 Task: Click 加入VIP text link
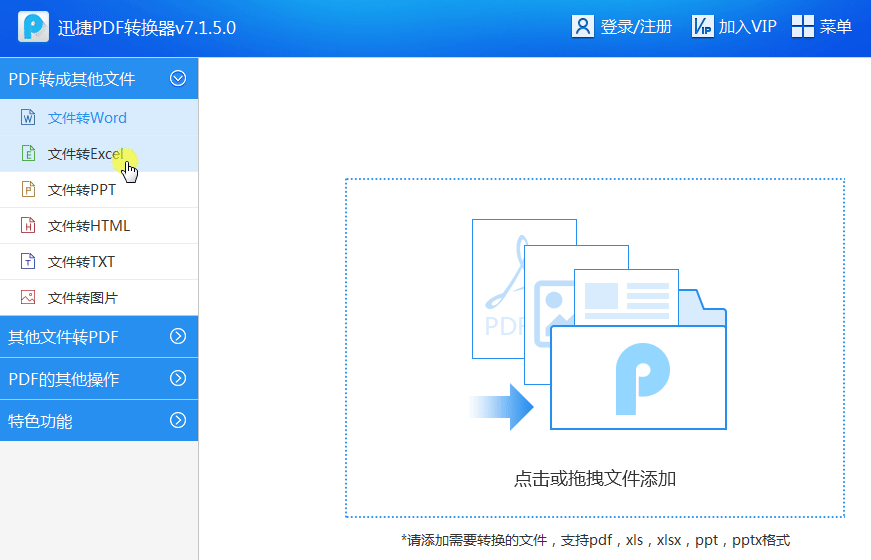coord(747,27)
